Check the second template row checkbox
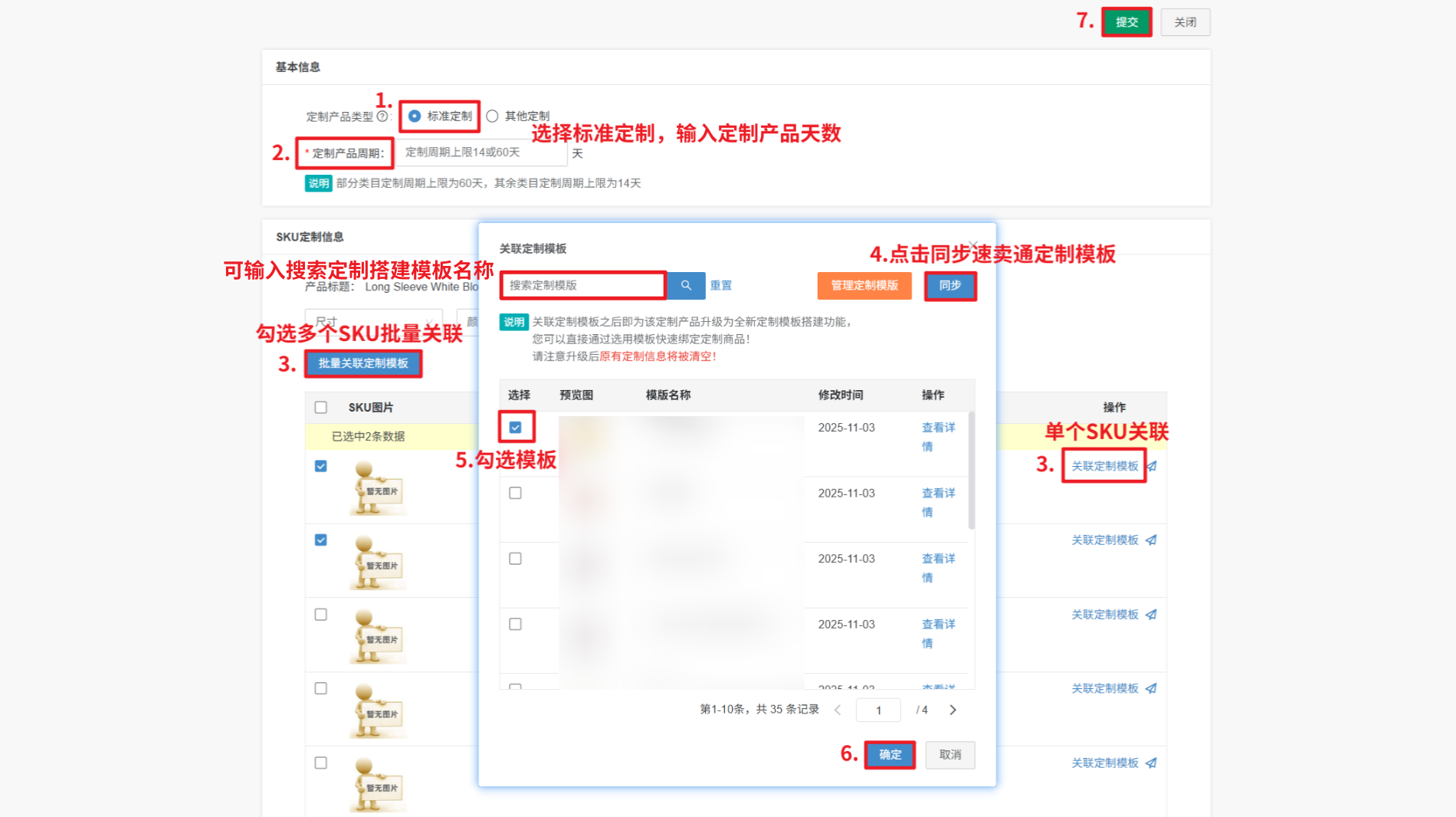This screenshot has width=1456, height=817. (516, 493)
